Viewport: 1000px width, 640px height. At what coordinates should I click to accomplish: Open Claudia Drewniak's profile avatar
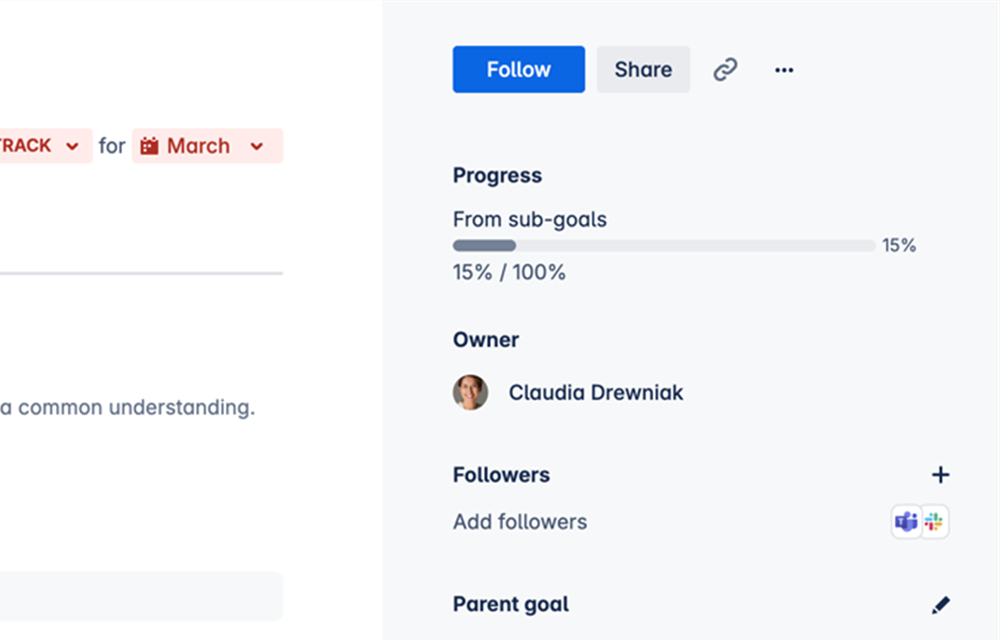coord(471,392)
